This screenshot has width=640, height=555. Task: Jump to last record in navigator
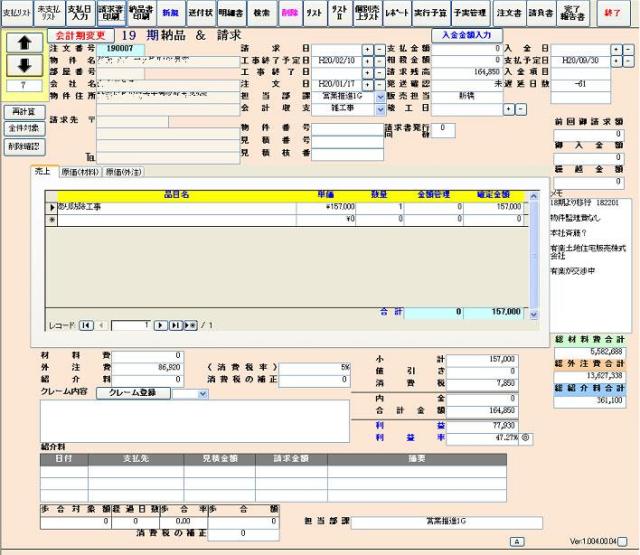click(176, 325)
